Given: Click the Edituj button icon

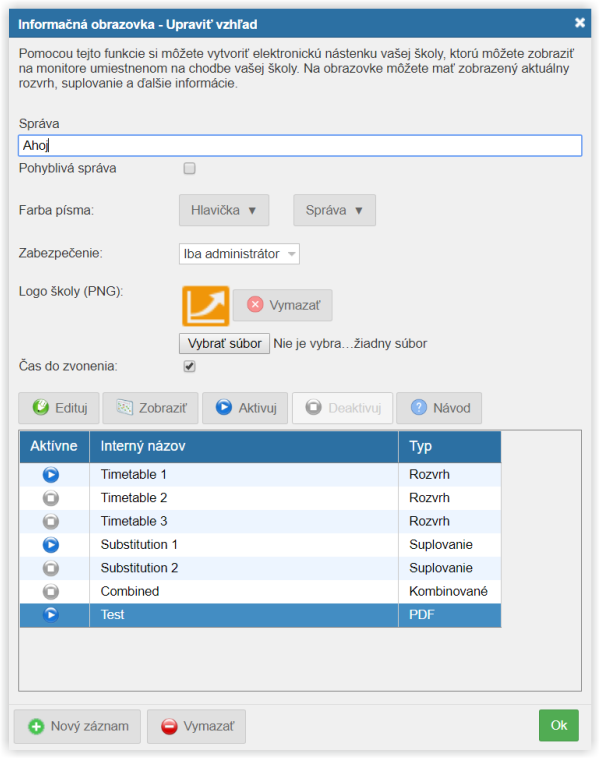Looking at the screenshot, I should (x=41, y=408).
